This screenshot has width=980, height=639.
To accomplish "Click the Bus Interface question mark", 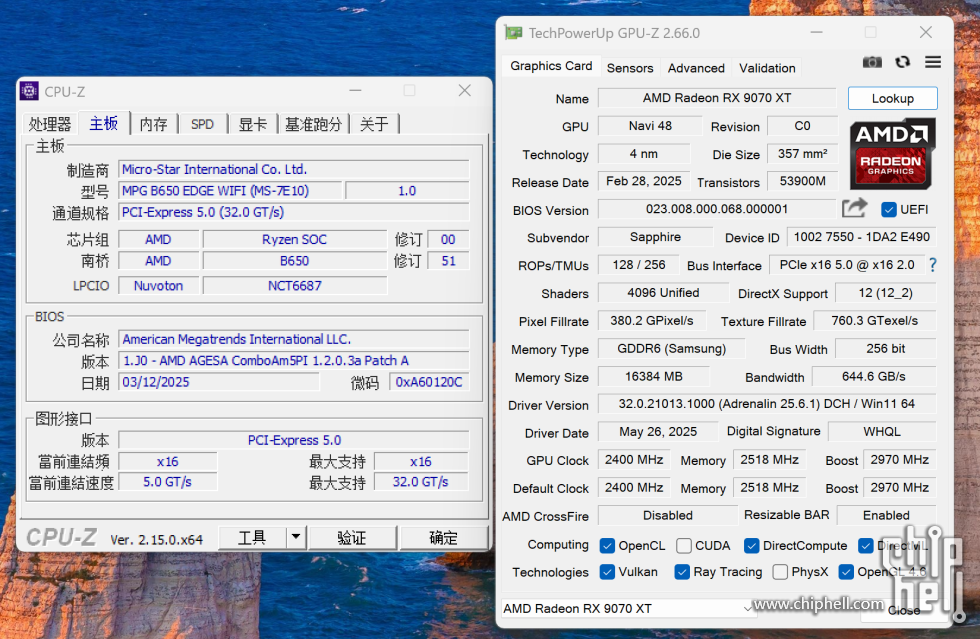I will [932, 265].
